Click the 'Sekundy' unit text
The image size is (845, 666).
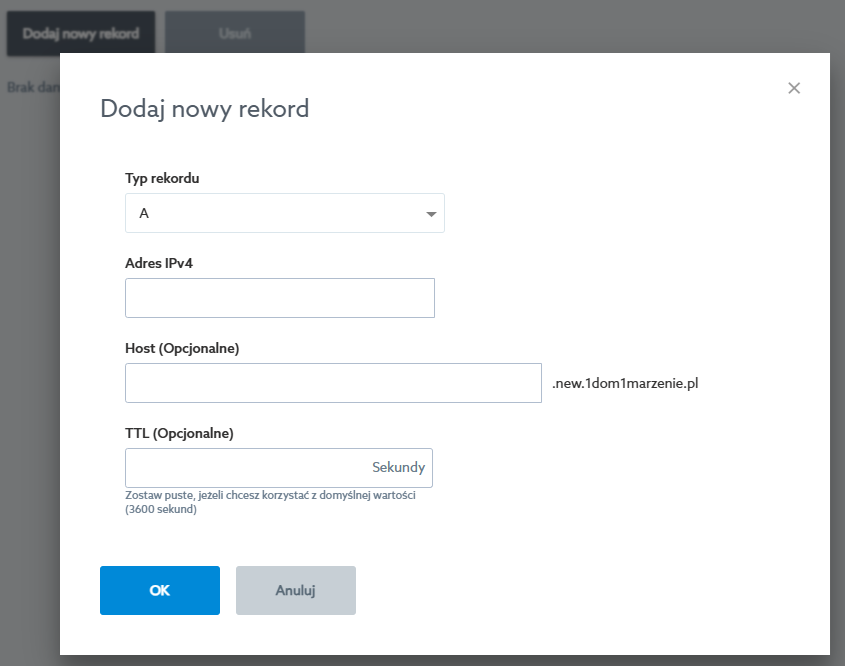coord(398,467)
